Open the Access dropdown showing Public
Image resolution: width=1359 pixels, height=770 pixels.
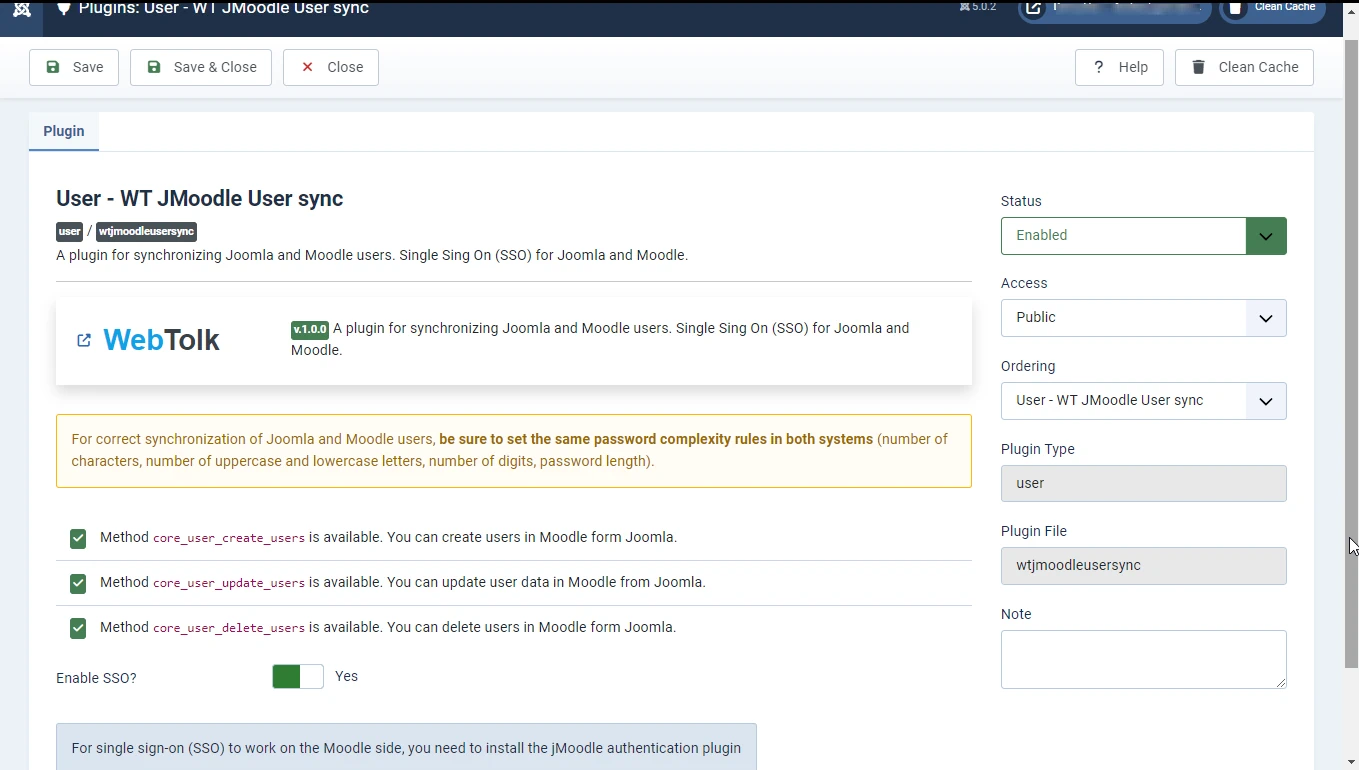[x=1143, y=318]
